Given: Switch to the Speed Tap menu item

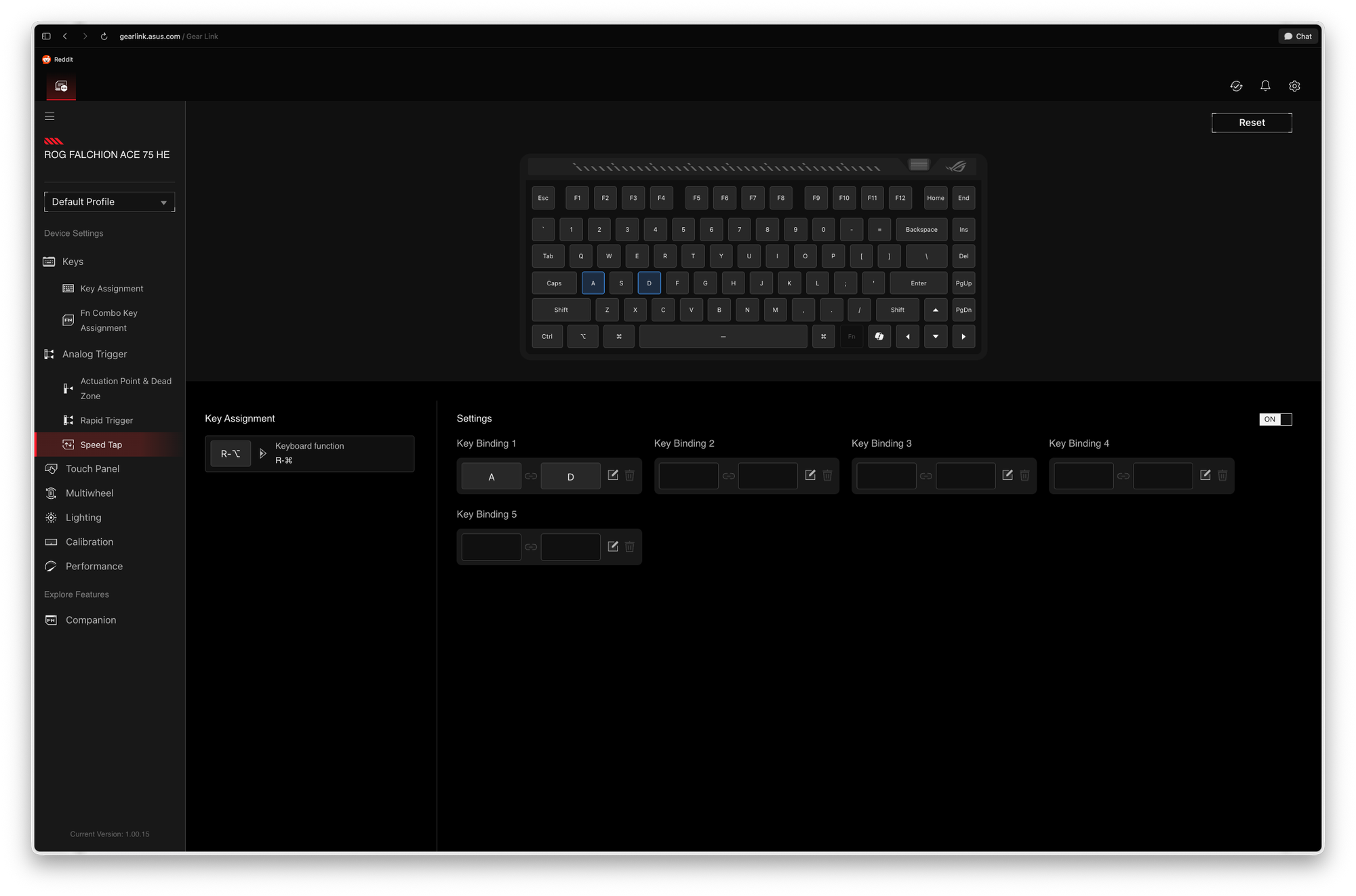Looking at the screenshot, I should click(x=100, y=444).
